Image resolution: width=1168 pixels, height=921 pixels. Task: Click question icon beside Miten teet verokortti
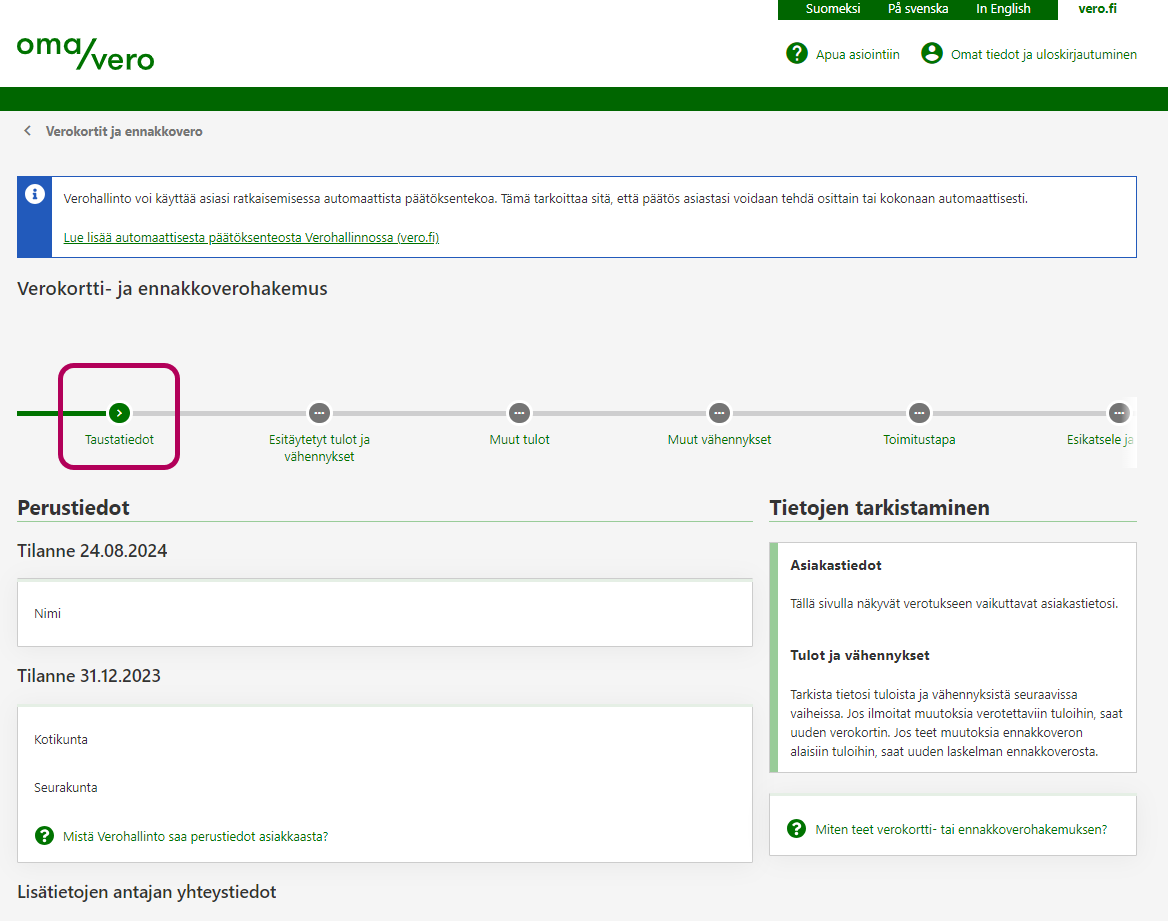click(796, 829)
